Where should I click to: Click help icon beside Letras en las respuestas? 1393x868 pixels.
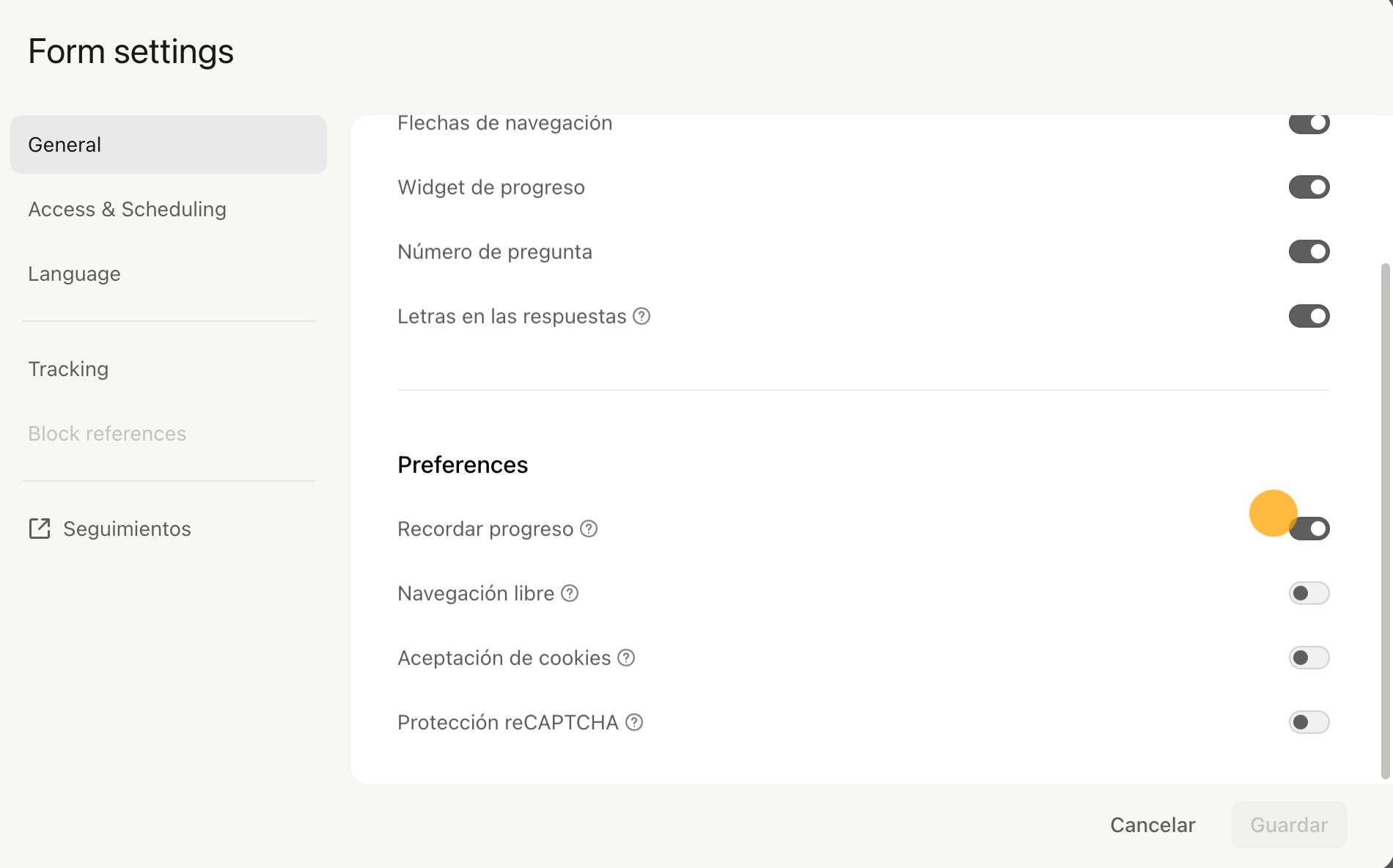(642, 316)
